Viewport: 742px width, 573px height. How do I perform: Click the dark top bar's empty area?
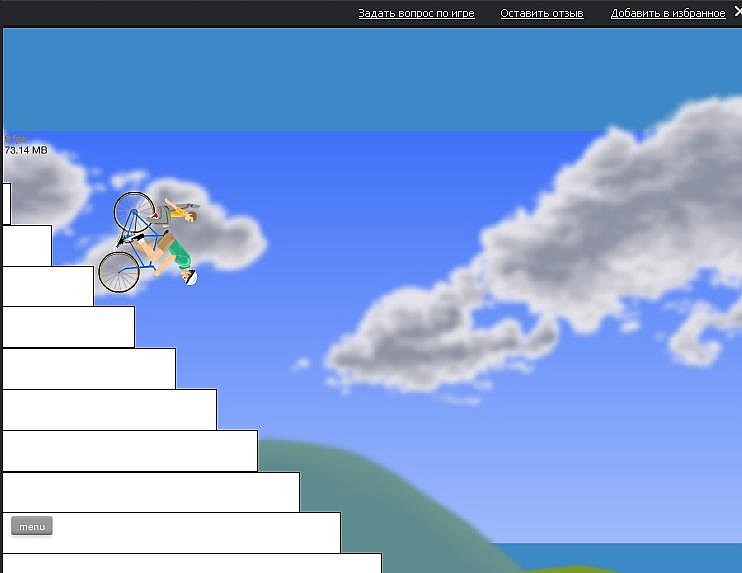click(x=175, y=13)
